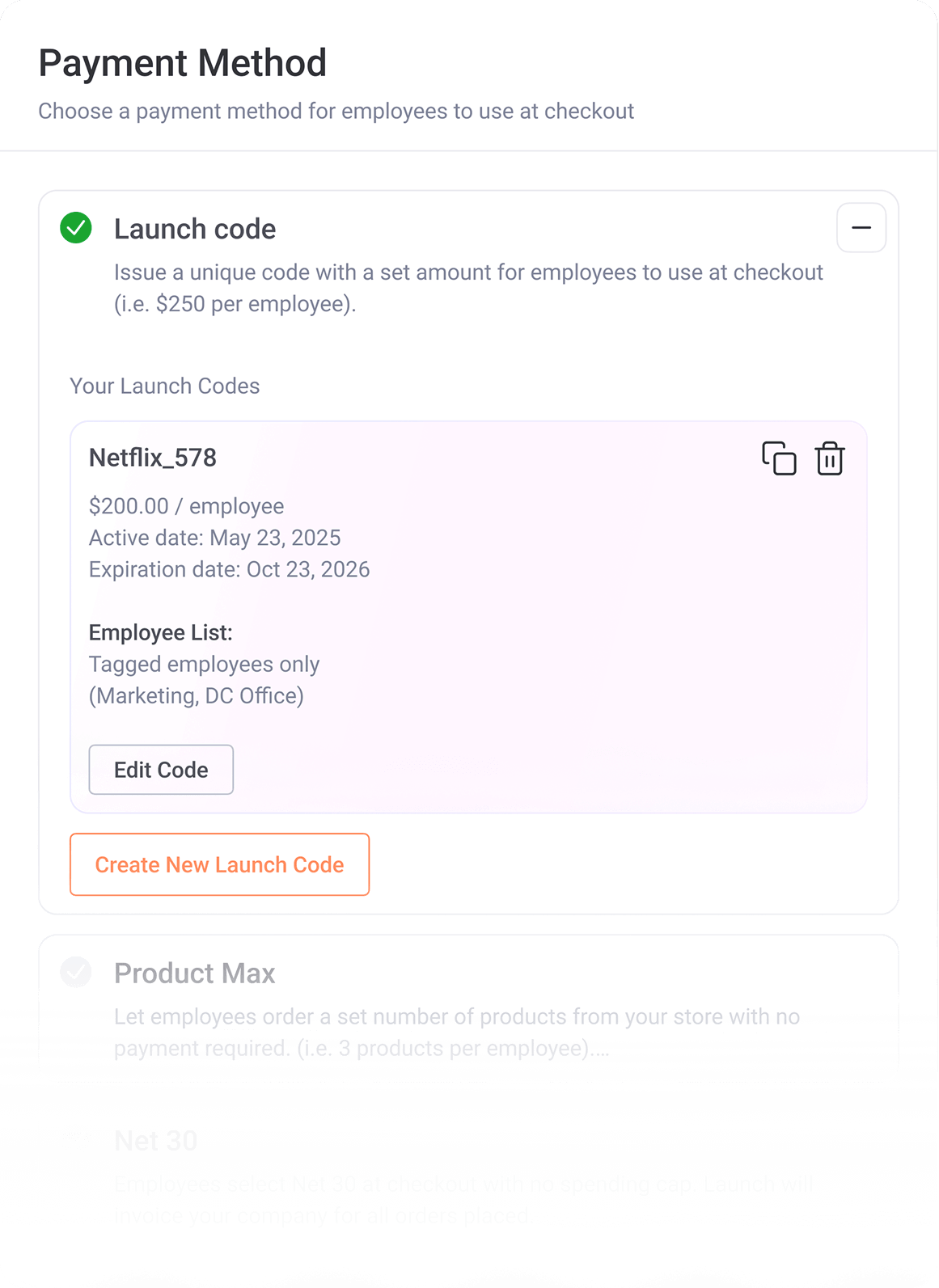Click the Payment Method page title
Viewport: 939px width, 1288px height.
tap(183, 63)
